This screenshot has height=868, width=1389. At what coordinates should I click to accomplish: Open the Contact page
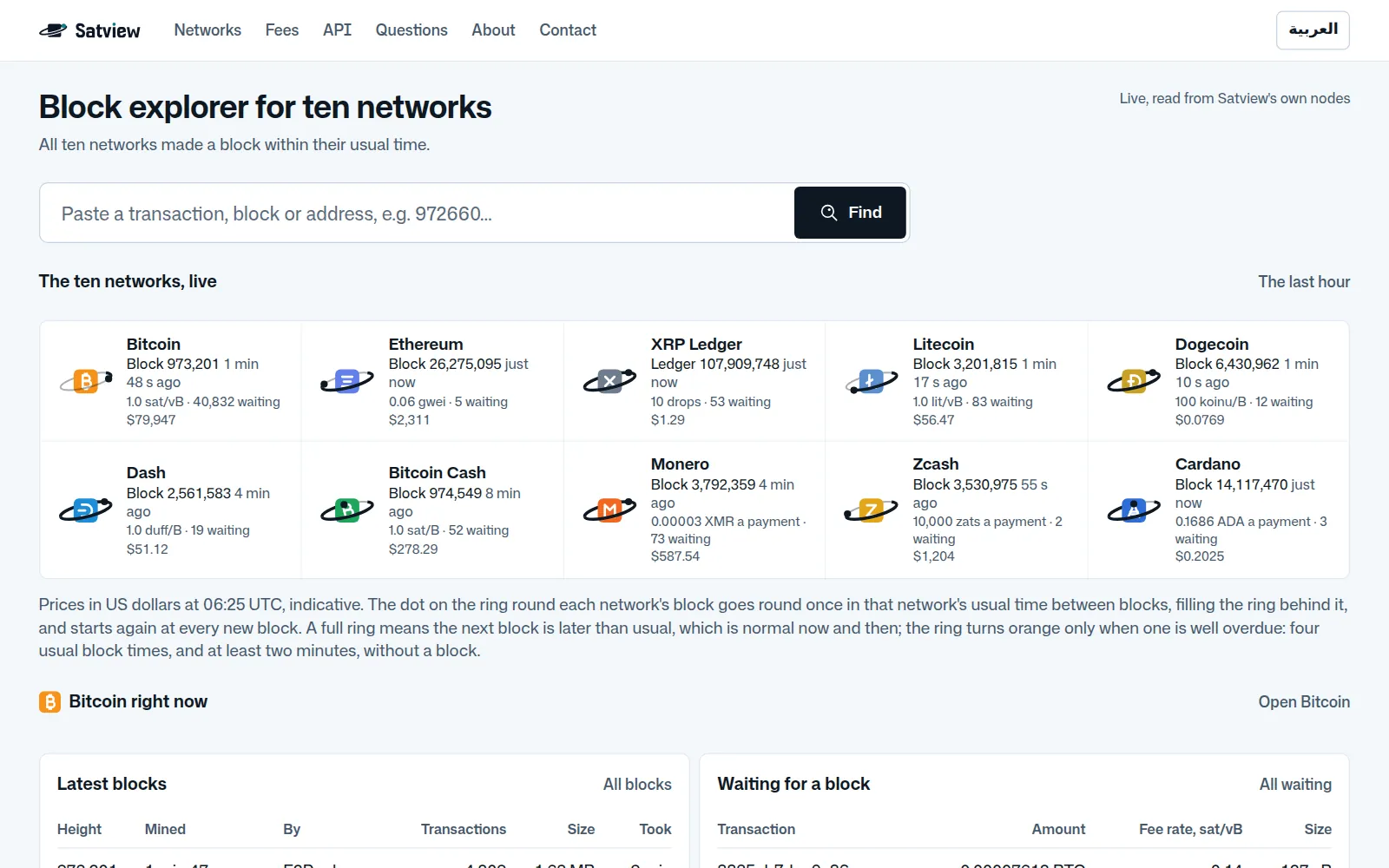pos(568,30)
